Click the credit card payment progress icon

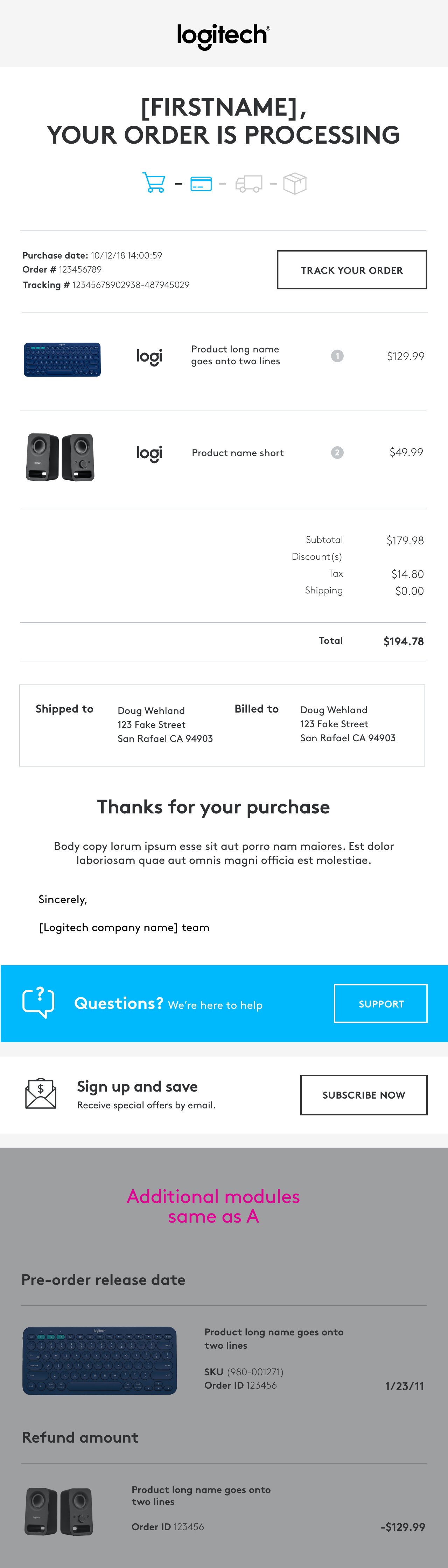[x=201, y=183]
